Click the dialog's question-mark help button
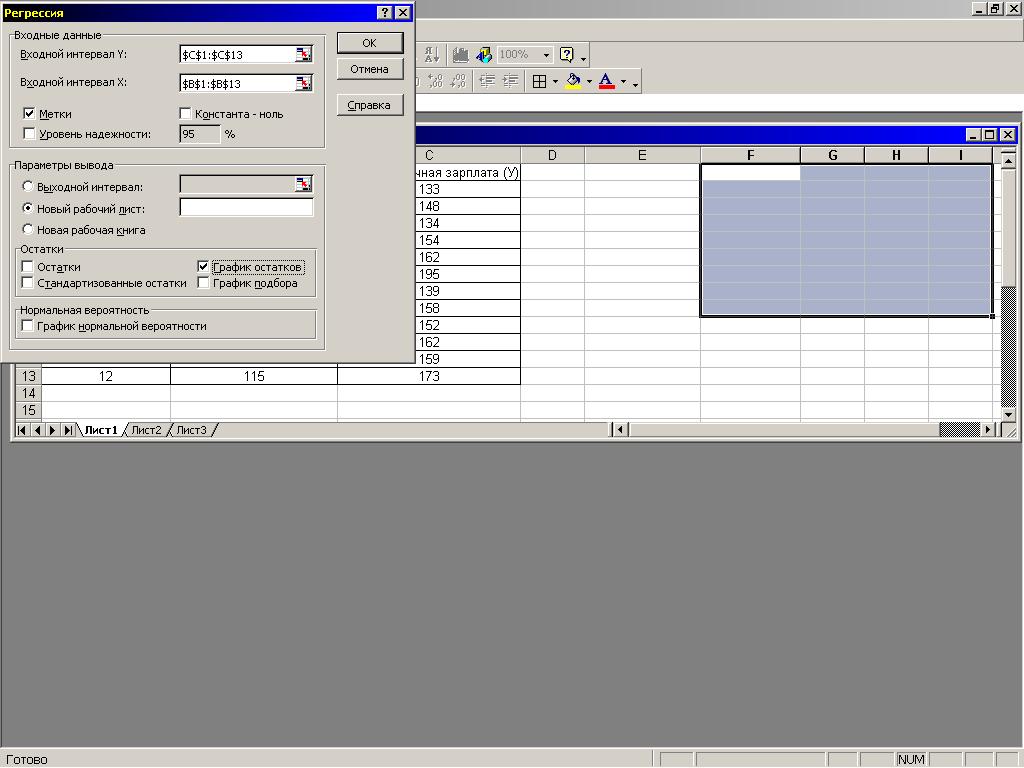The height and width of the screenshot is (768, 1024). (384, 13)
